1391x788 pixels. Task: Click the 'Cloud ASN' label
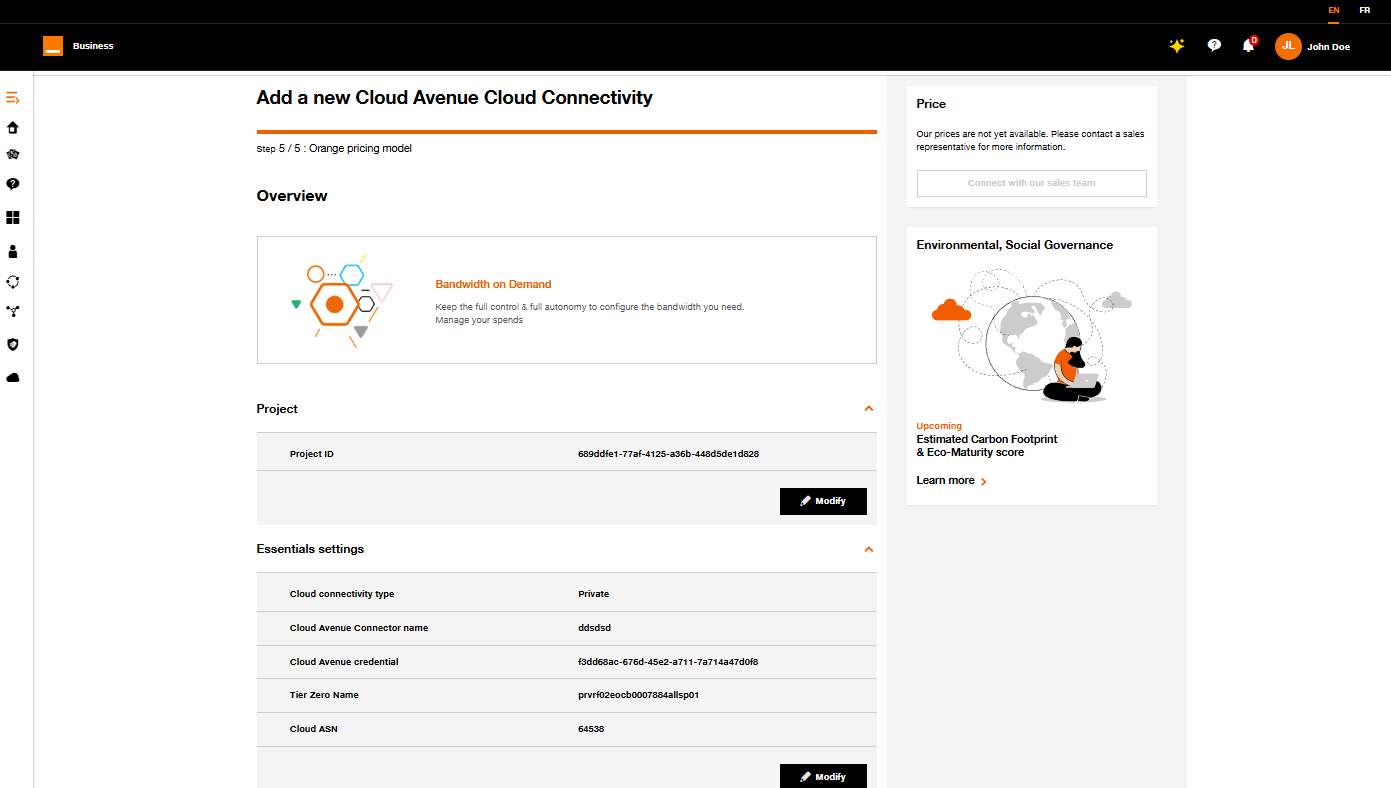[x=314, y=729]
